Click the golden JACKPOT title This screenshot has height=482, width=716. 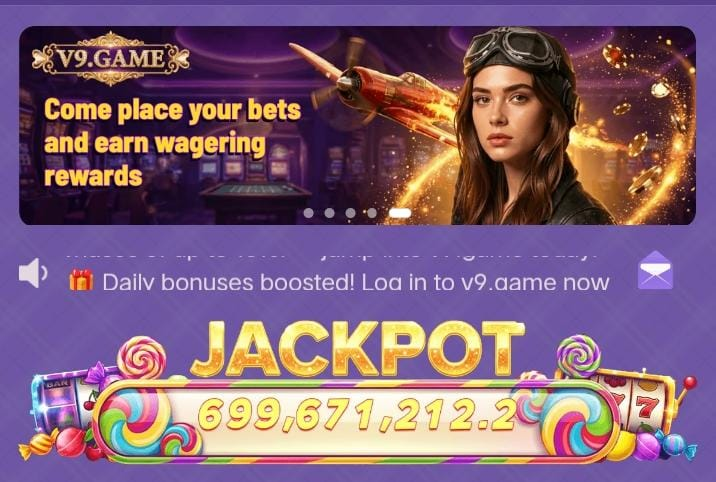[358, 350]
